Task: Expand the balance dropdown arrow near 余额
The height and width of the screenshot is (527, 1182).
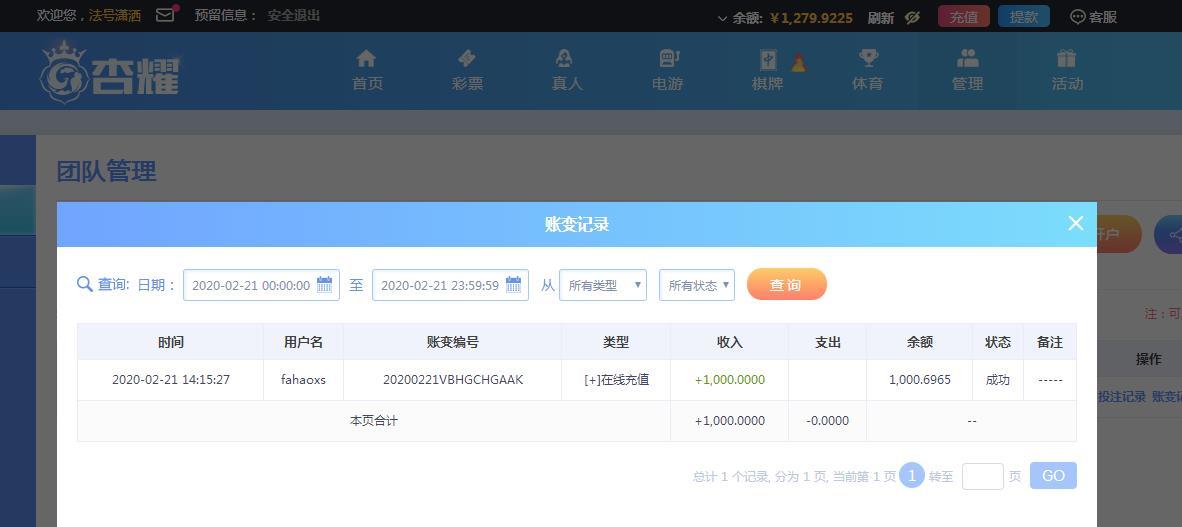Action: point(722,18)
